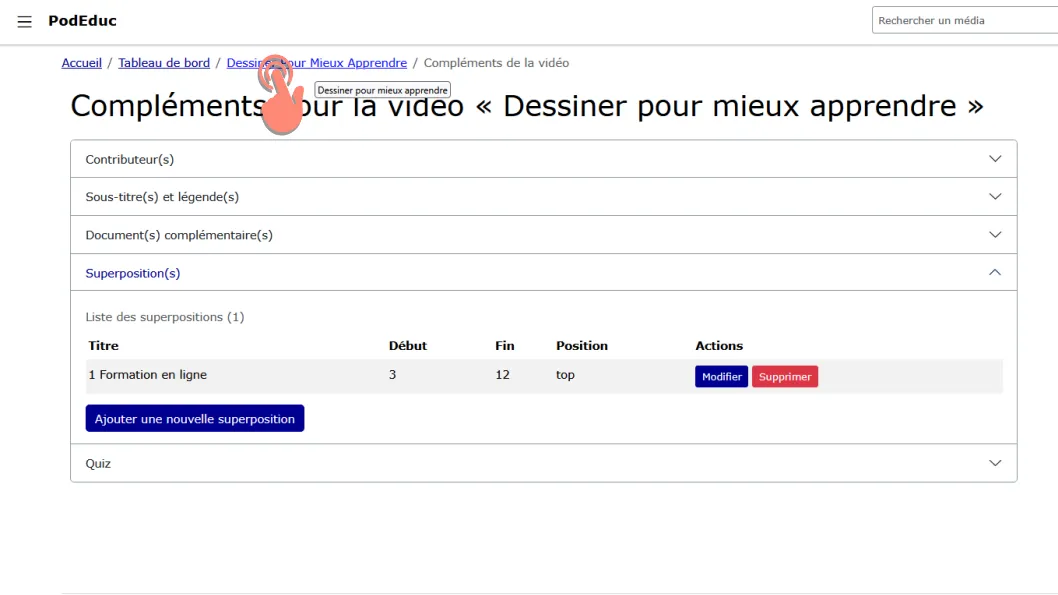Click the Actions column header

[x=719, y=345]
